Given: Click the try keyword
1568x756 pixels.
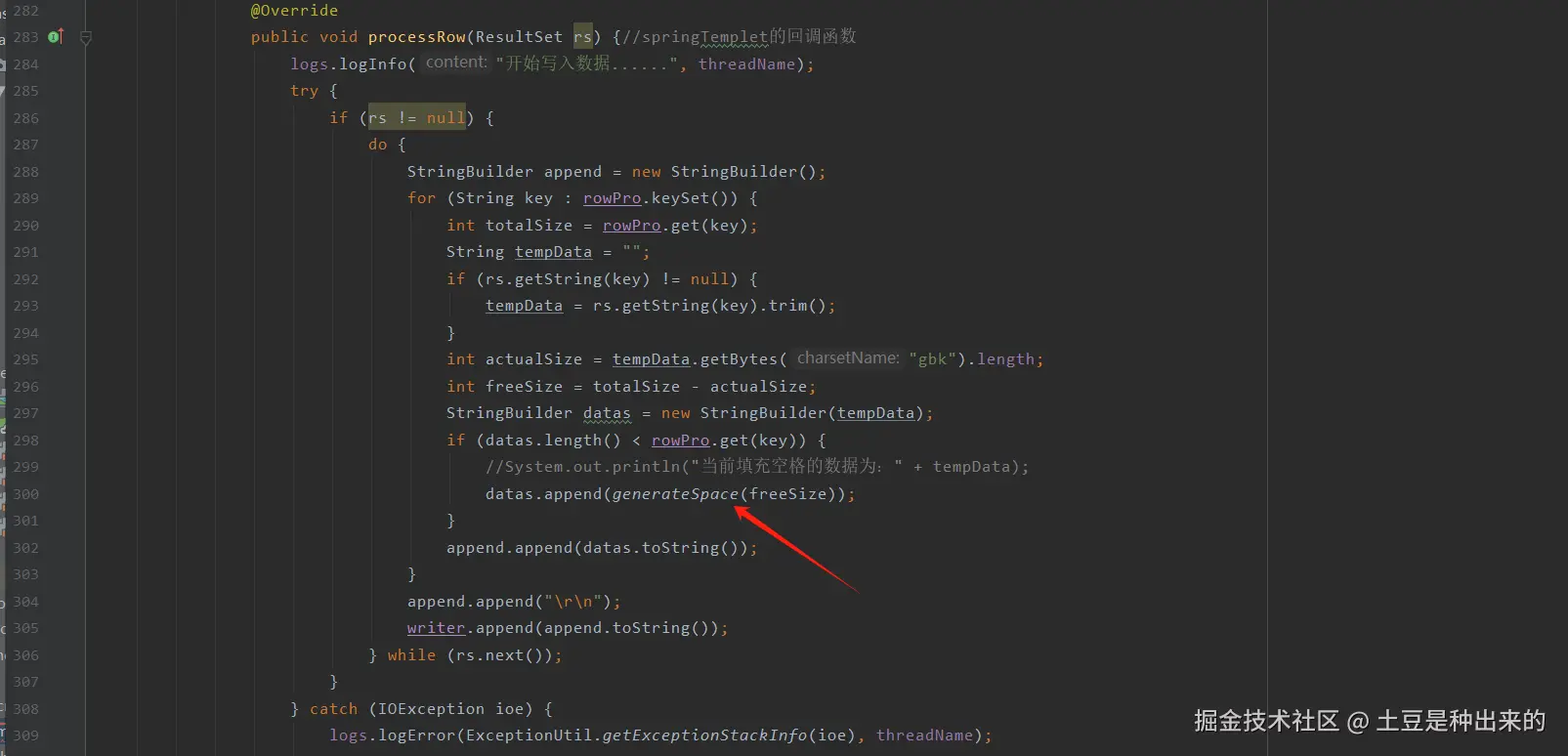Looking at the screenshot, I should [x=304, y=91].
